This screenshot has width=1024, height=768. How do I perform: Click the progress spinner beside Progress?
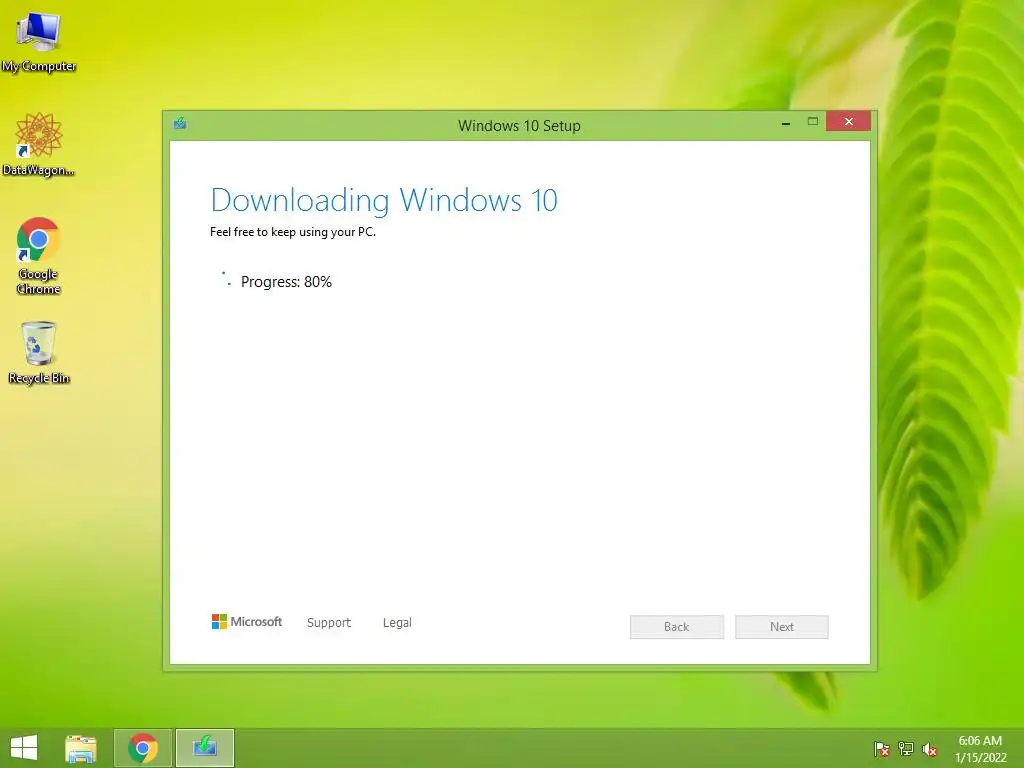click(227, 279)
